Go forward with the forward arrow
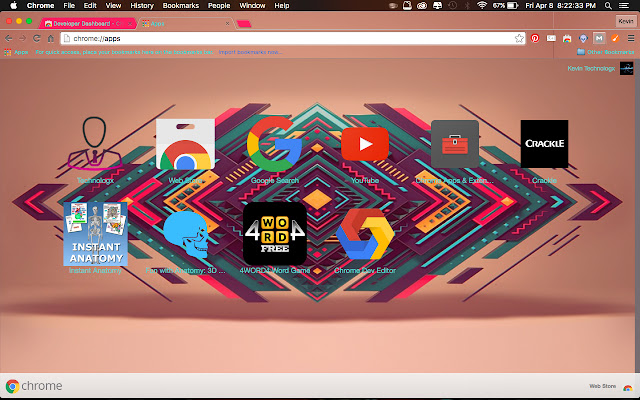The width and height of the screenshot is (640, 400). tap(22, 38)
